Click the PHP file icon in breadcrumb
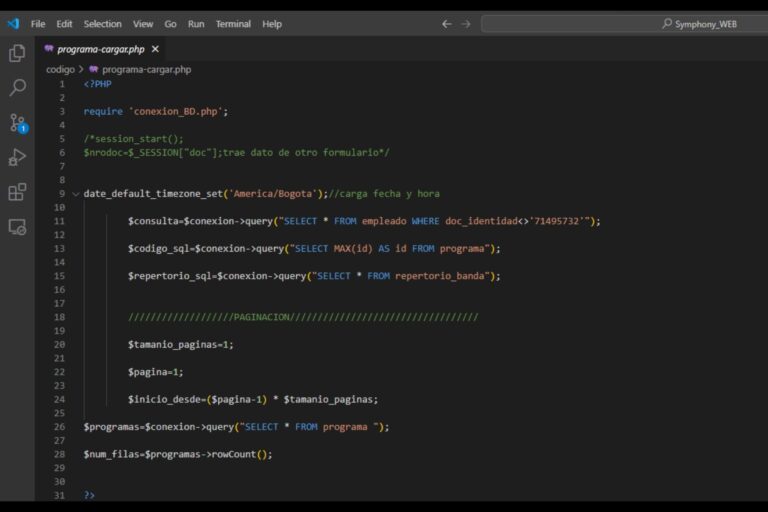 pos(94,69)
